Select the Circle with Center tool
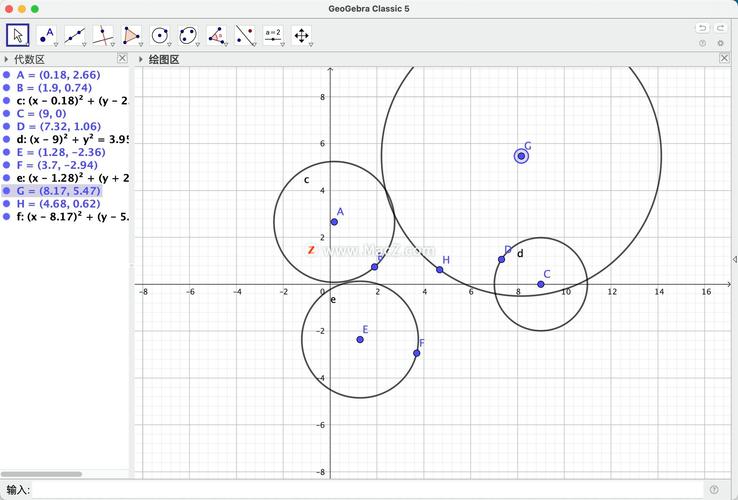This screenshot has height=500, width=738. (160, 35)
